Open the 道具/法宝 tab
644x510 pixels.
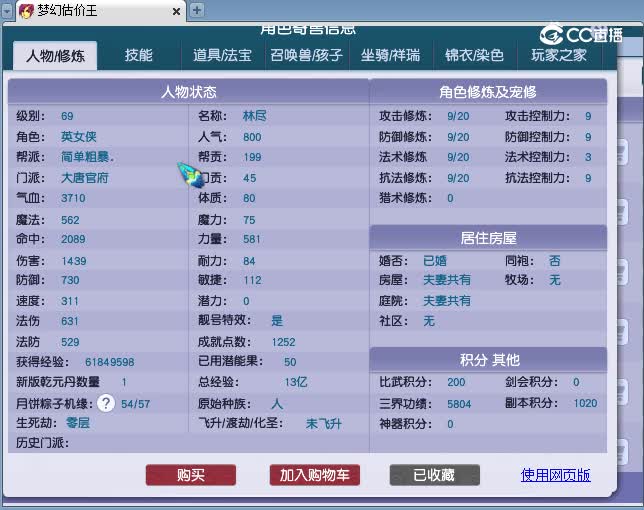(222, 55)
